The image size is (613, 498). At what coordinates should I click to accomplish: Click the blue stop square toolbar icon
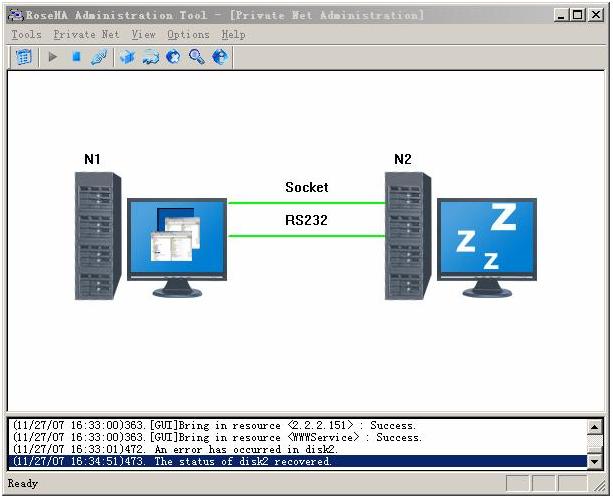pyautogui.click(x=77, y=57)
